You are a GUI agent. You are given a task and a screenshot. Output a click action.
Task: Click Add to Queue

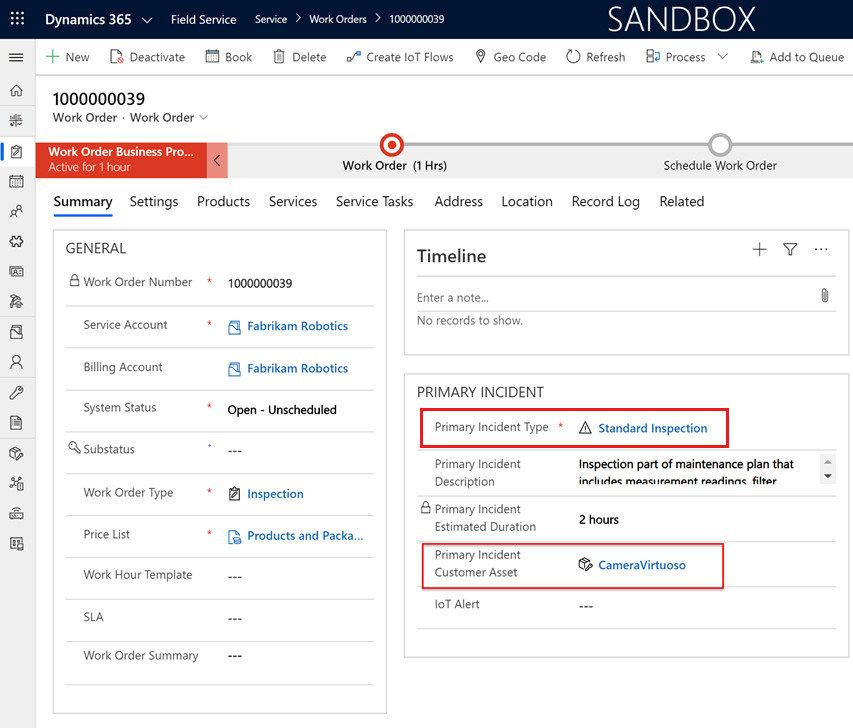pyautogui.click(x=797, y=57)
